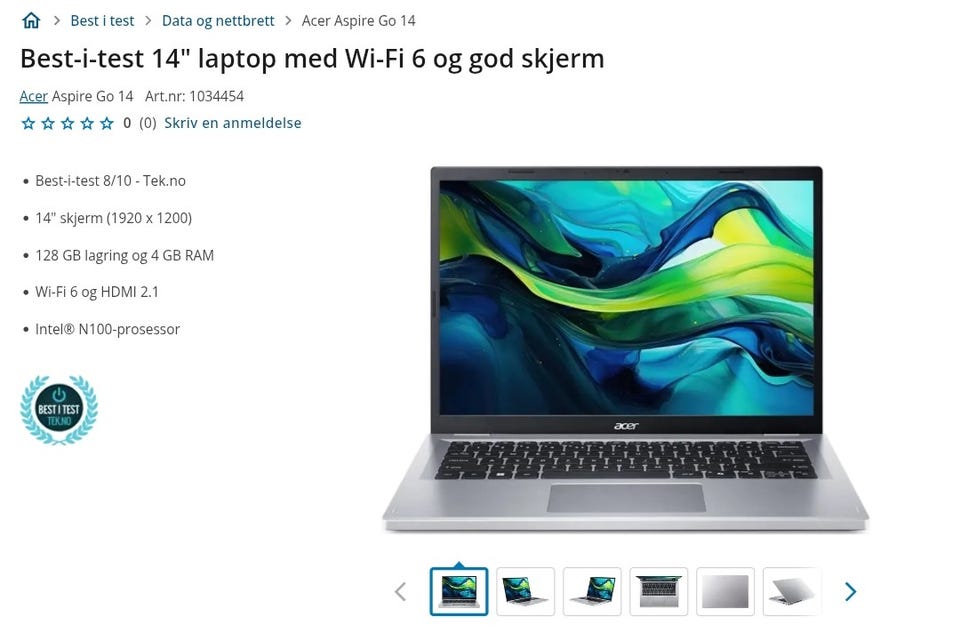Image resolution: width=960 pixels, height=641 pixels.
Task: Click the Acer Aspire Go 14 breadcrumb
Action: (359, 21)
